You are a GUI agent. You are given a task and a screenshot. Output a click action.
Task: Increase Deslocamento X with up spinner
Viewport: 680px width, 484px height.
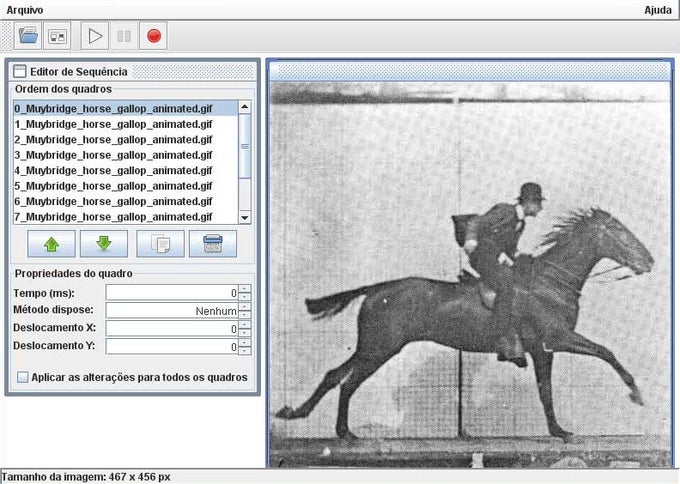pos(245,325)
